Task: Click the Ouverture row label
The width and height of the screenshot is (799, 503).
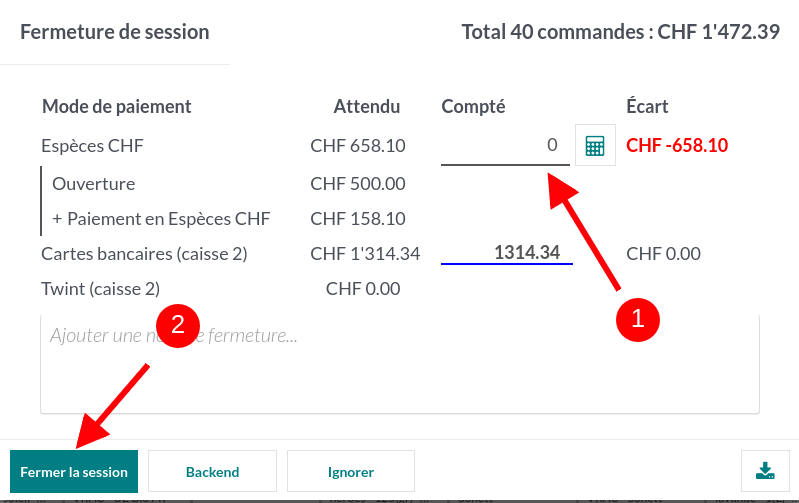Action: click(93, 184)
